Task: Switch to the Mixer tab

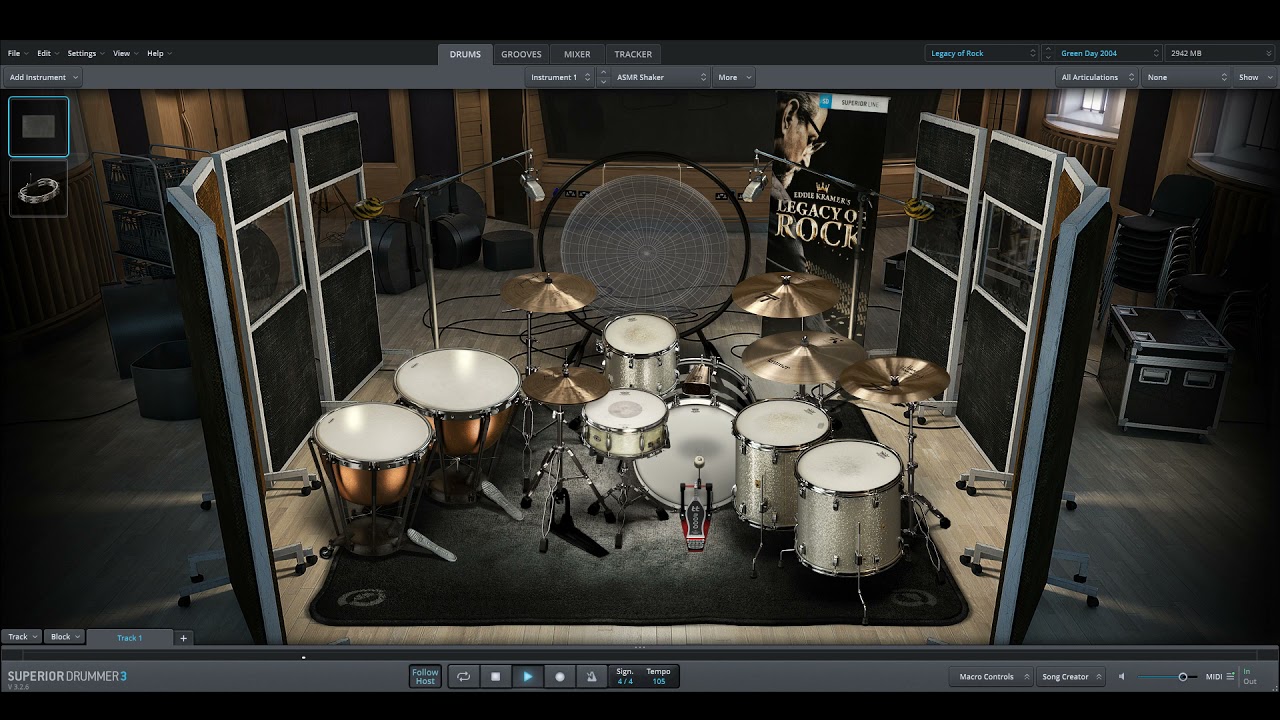Action: (x=577, y=54)
